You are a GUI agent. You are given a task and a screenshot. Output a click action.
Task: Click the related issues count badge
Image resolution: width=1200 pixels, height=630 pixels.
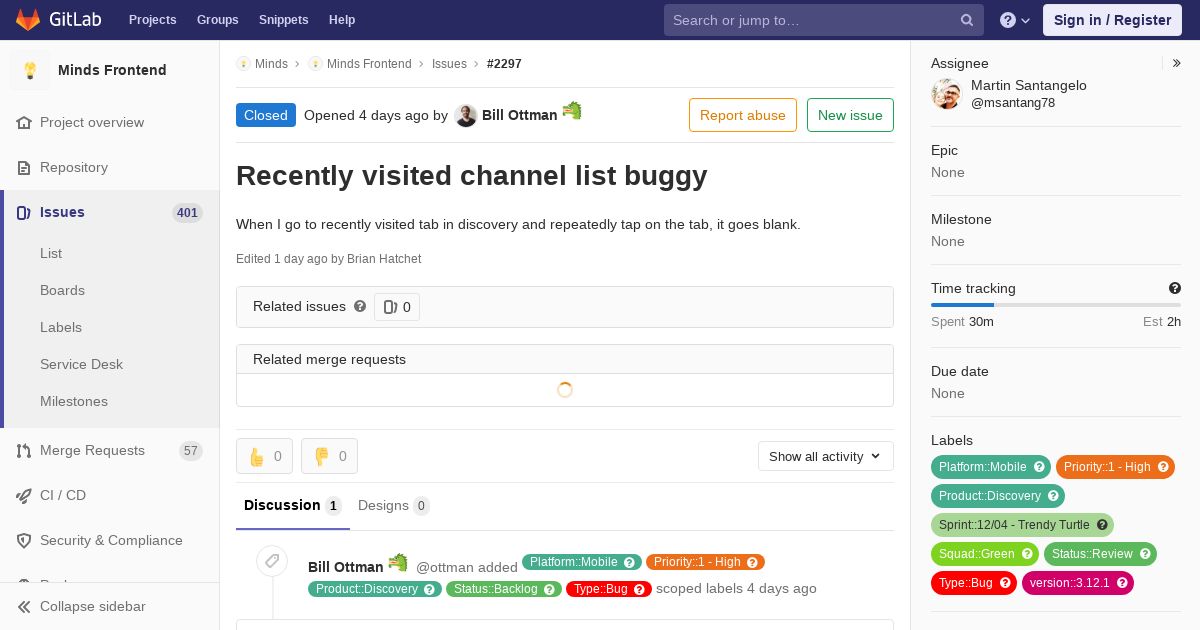point(397,307)
